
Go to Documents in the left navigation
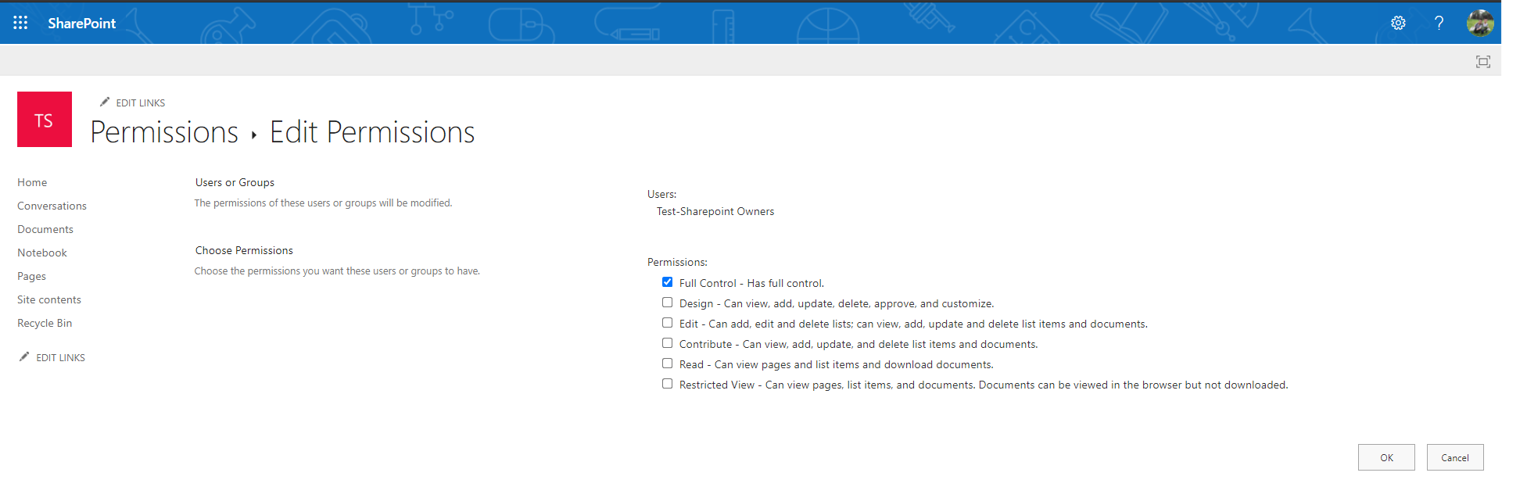point(45,229)
